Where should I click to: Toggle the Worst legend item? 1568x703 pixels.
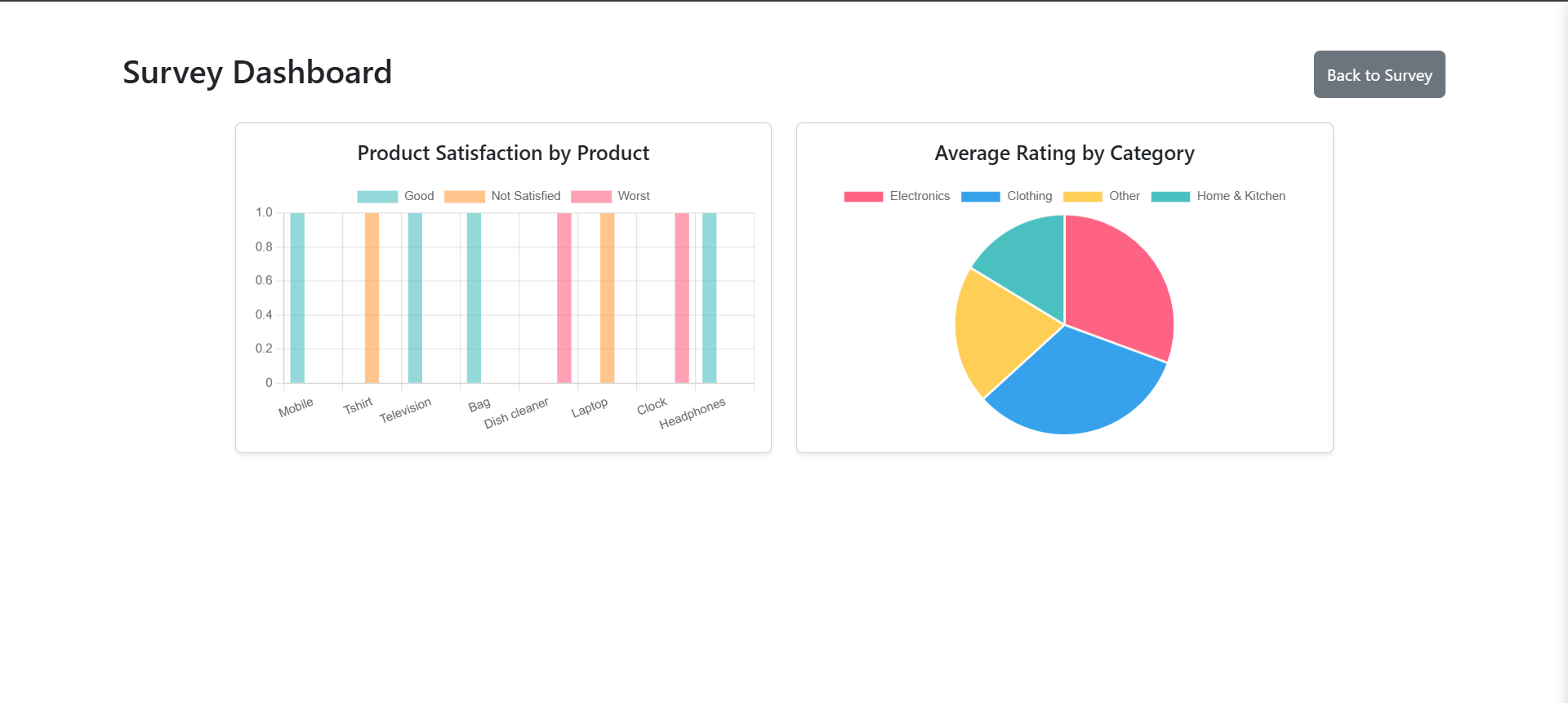tap(610, 196)
